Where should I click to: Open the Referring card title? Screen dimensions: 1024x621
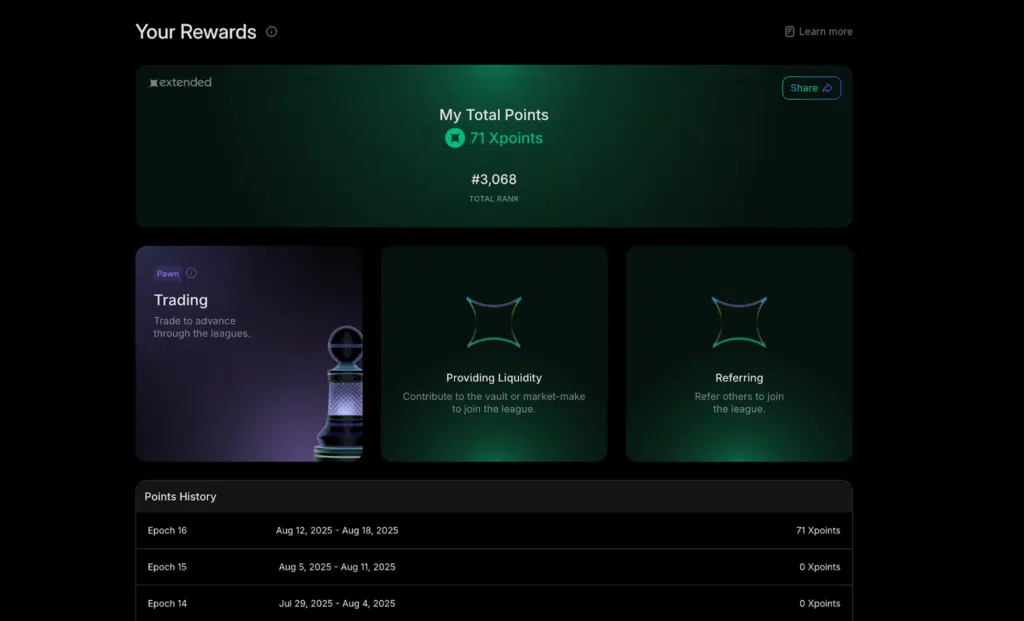[739, 378]
